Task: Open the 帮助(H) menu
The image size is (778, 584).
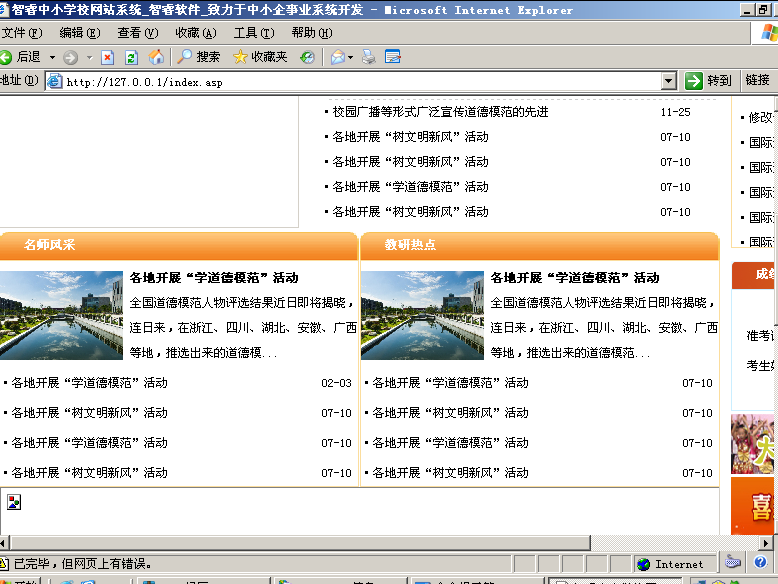Action: (x=312, y=33)
